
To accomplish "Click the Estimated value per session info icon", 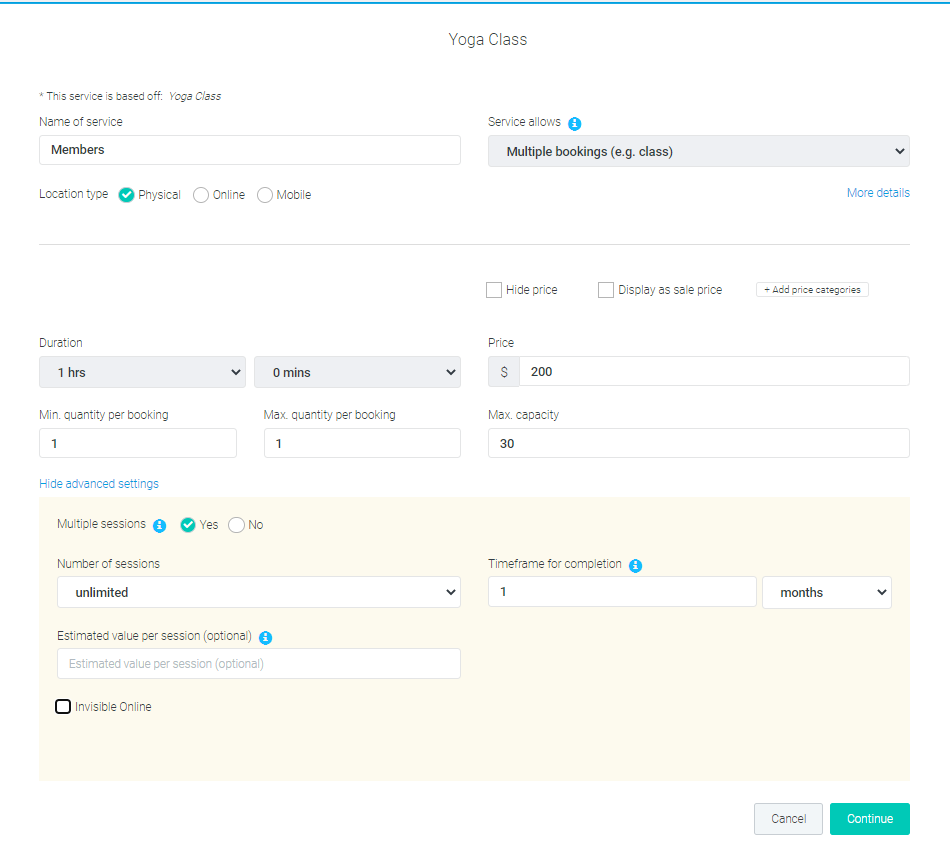I will [265, 636].
